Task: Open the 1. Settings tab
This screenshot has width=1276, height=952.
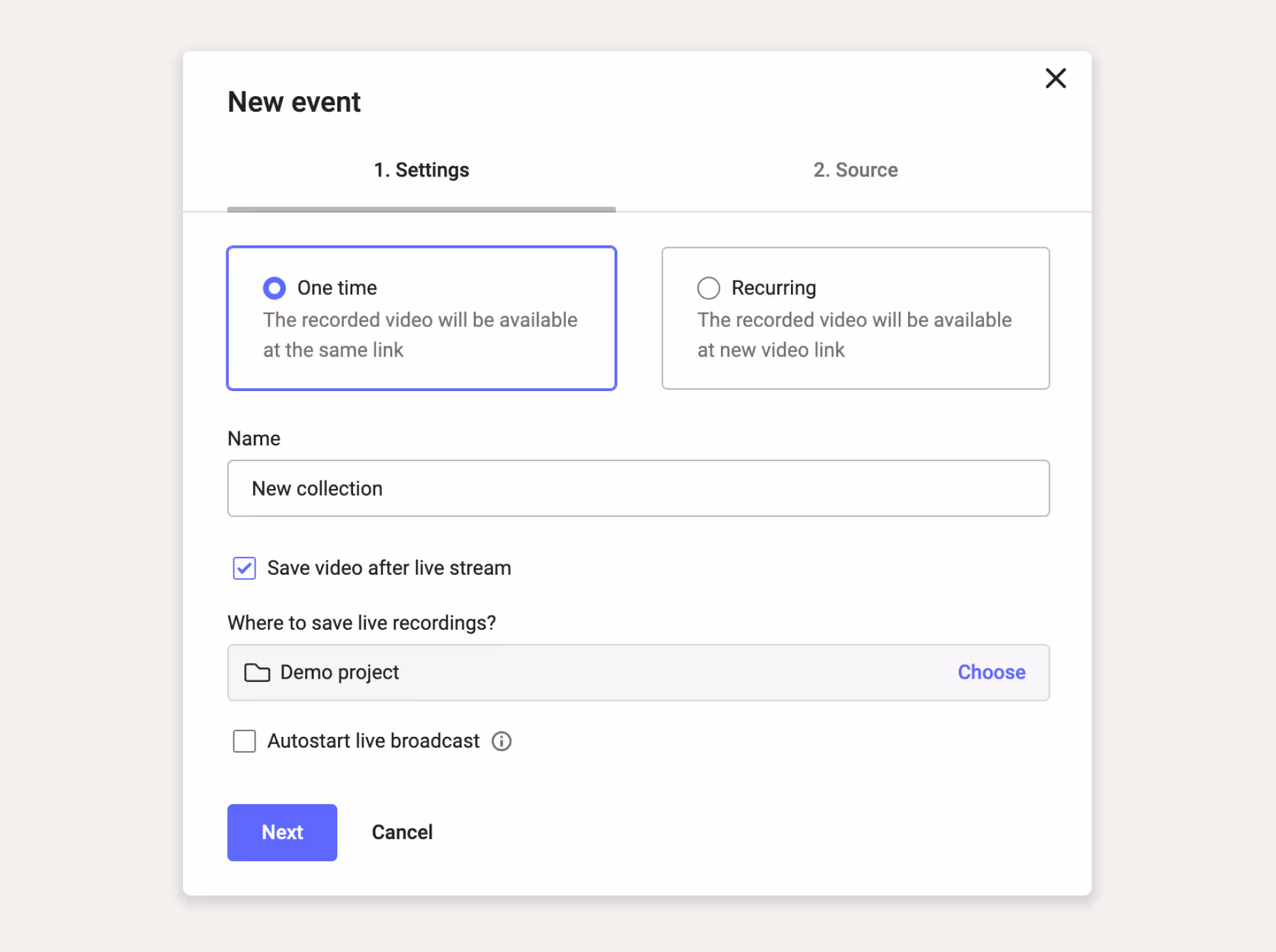Action: (x=421, y=170)
